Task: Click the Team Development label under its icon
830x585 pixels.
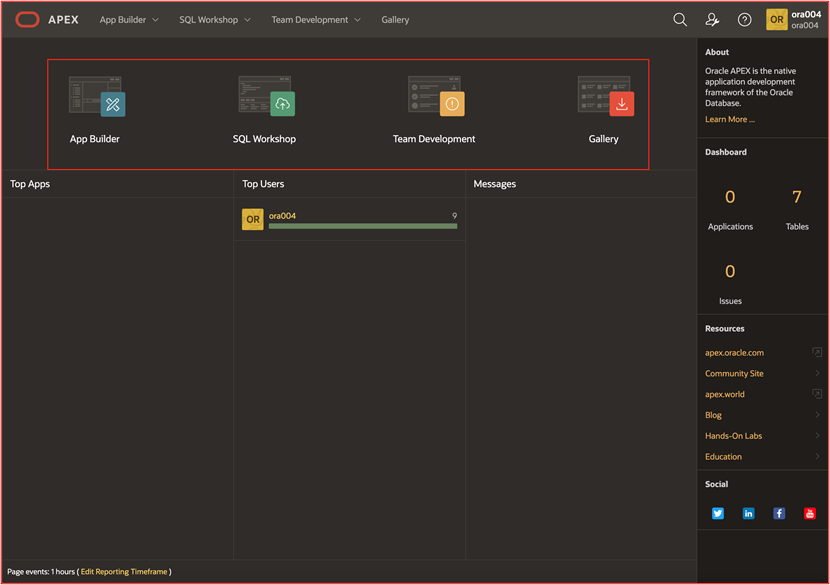Action: (434, 139)
